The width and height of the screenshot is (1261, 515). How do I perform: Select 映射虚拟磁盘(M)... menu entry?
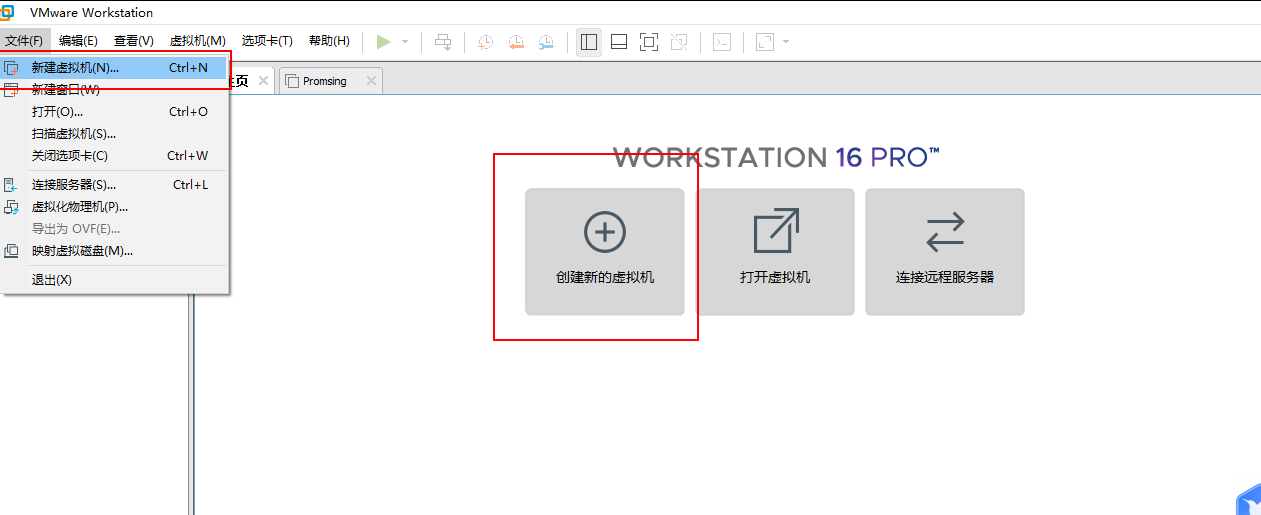tap(114, 251)
